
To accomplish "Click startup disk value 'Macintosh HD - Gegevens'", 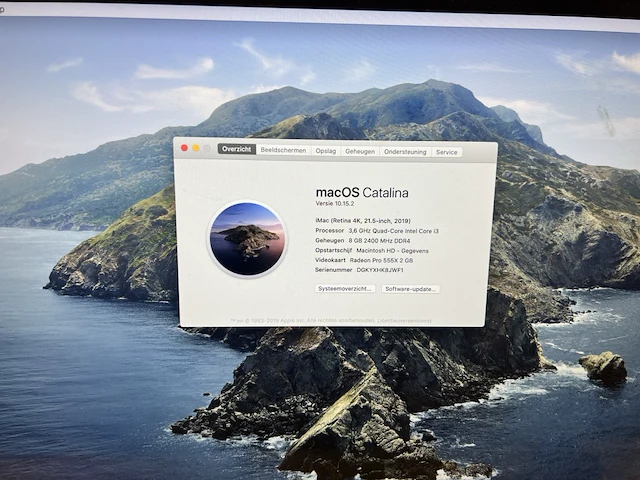I will (392, 251).
